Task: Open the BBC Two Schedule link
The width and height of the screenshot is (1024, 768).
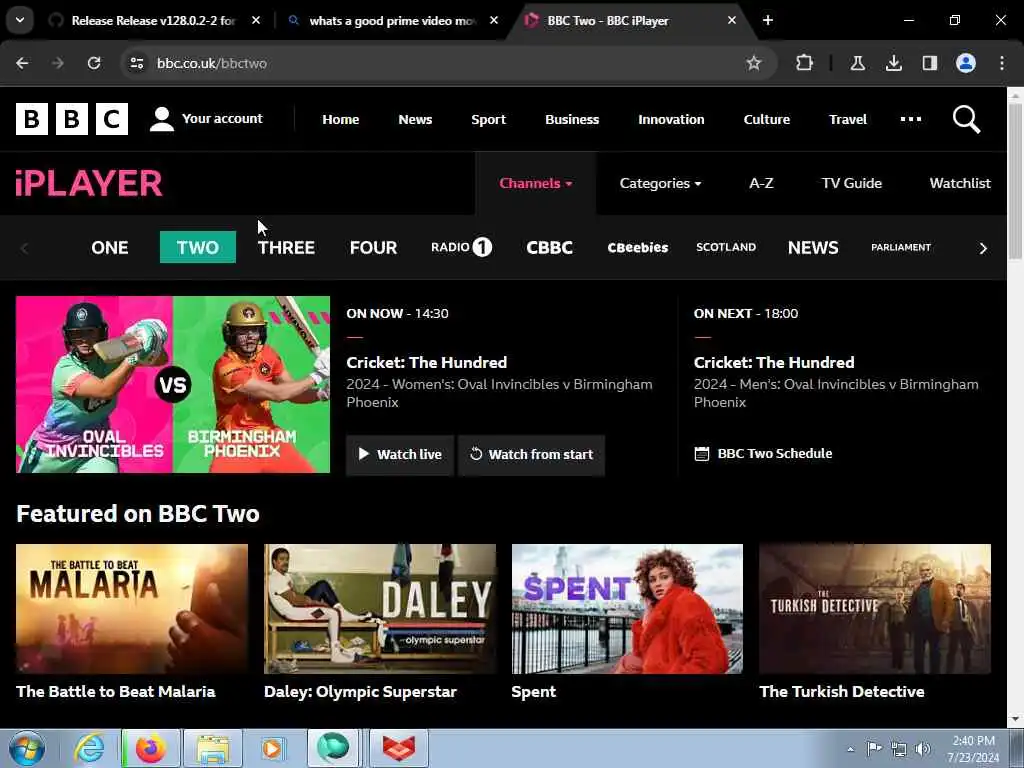Action: [763, 453]
